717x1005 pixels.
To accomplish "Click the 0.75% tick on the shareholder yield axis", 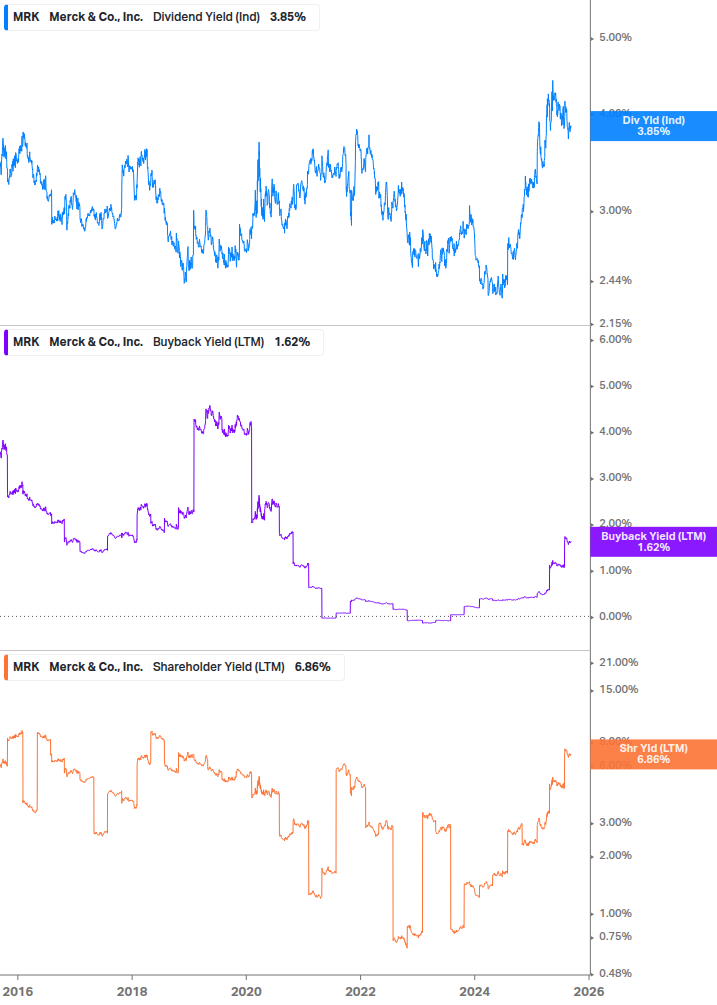I will (x=615, y=936).
